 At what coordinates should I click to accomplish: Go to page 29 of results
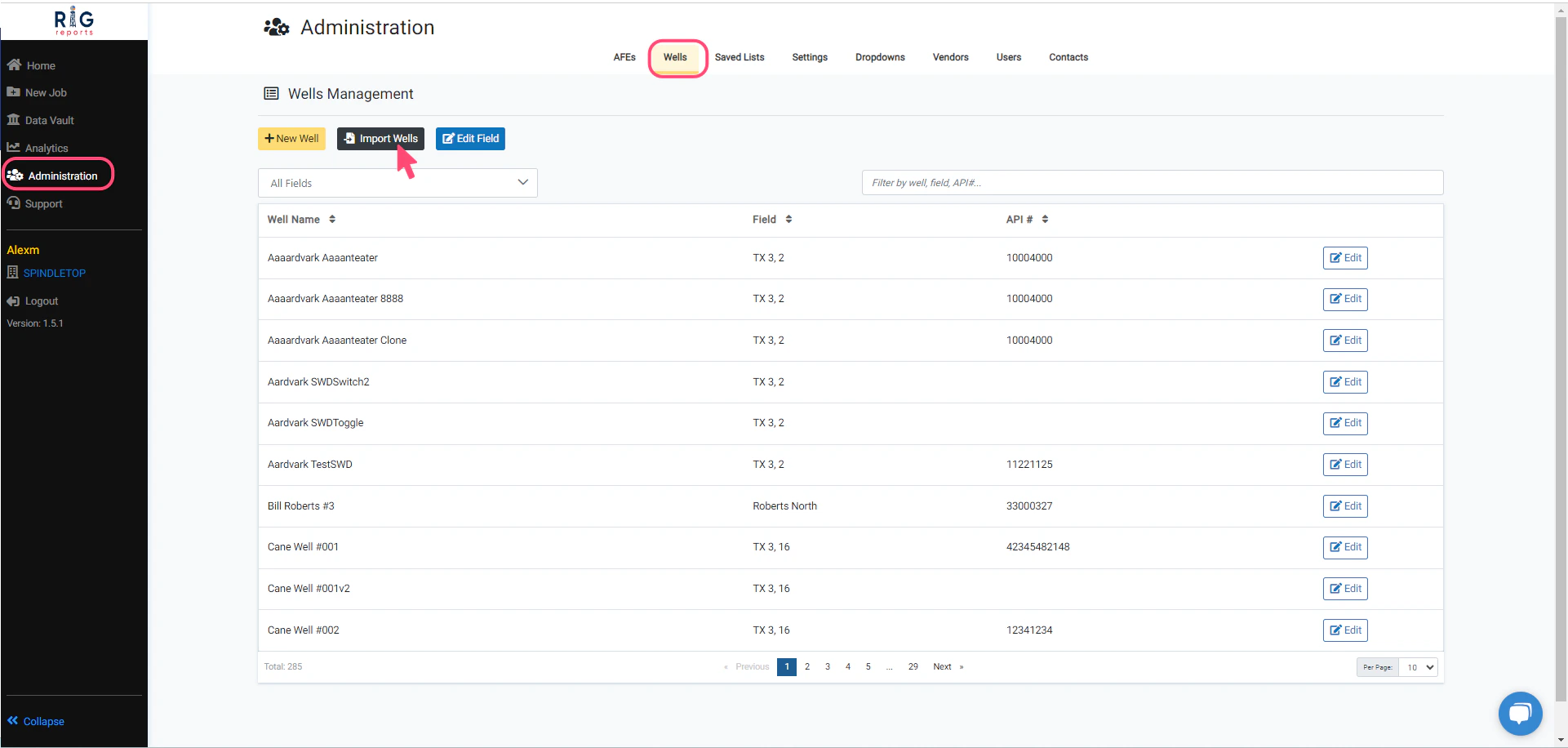point(913,667)
